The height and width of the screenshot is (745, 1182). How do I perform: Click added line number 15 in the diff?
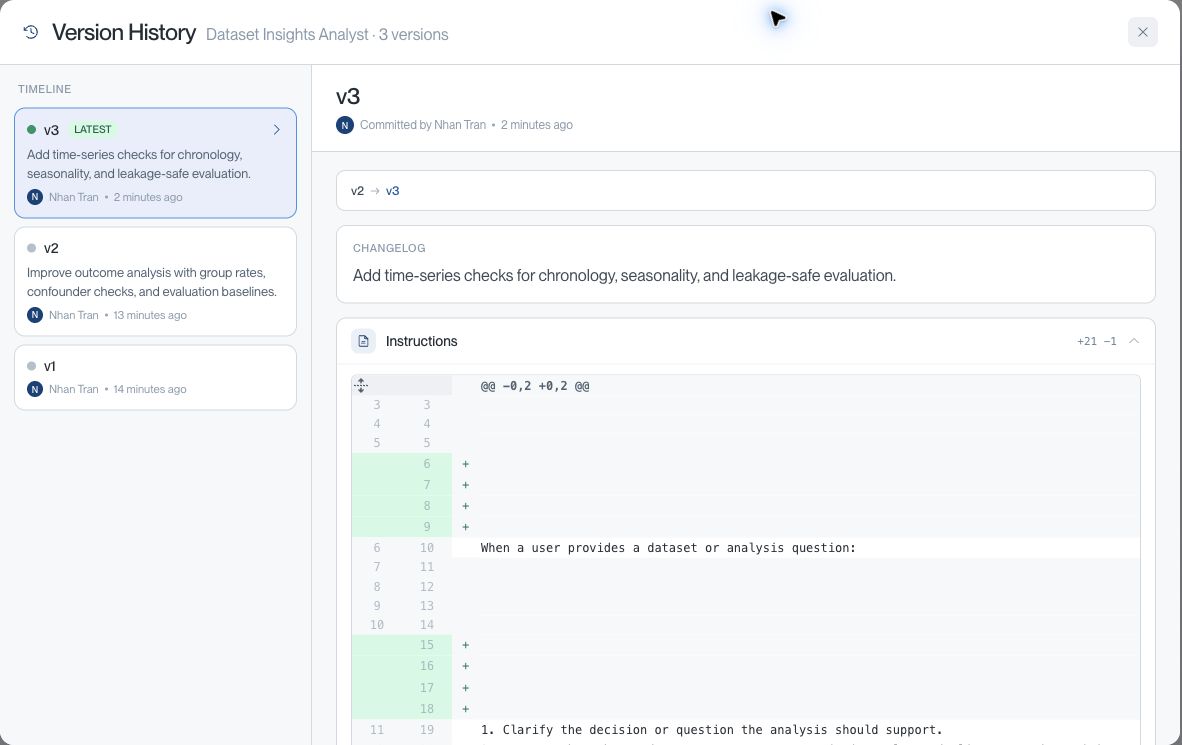click(427, 645)
